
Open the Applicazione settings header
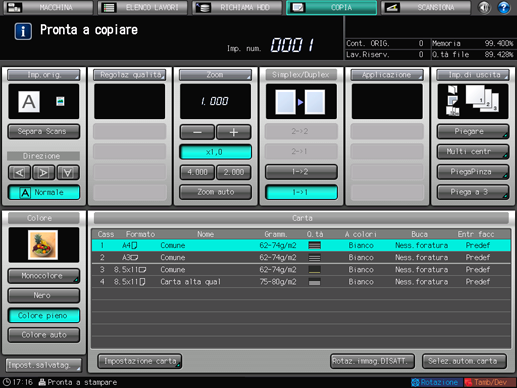387,75
